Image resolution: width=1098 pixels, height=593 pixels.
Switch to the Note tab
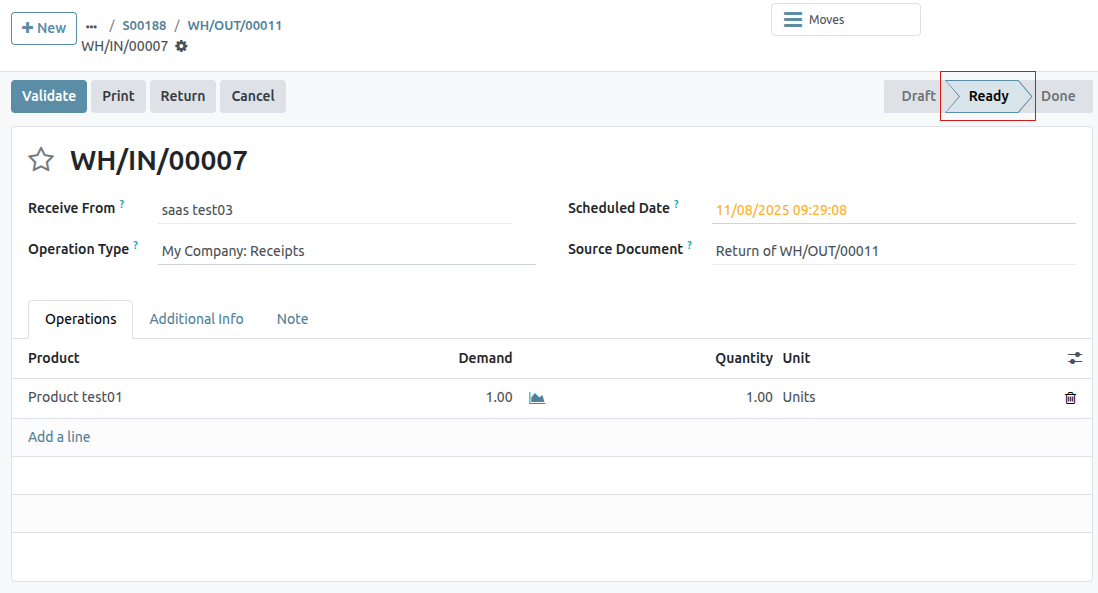pyautogui.click(x=292, y=319)
